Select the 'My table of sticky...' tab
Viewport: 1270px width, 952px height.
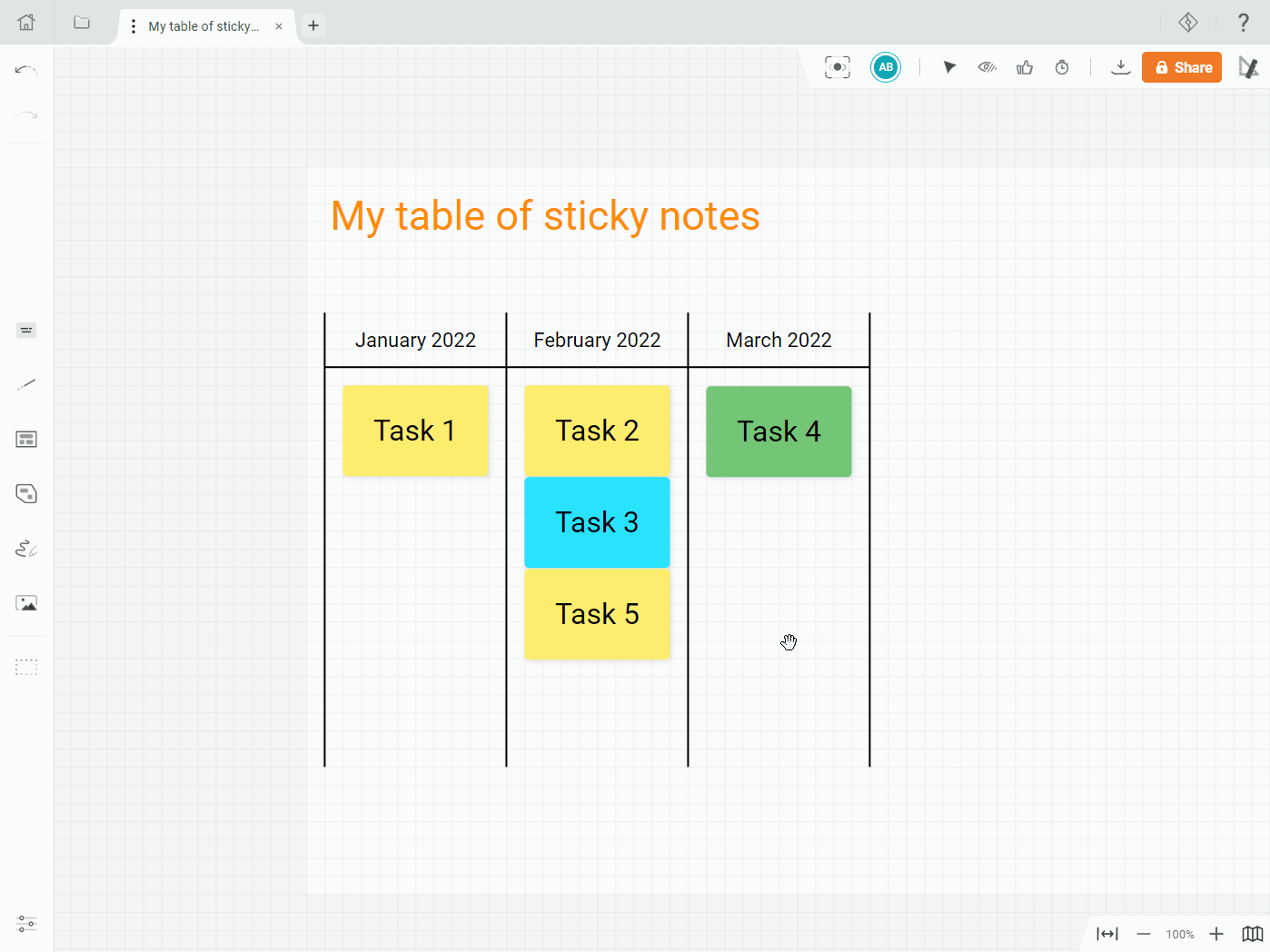tap(203, 26)
